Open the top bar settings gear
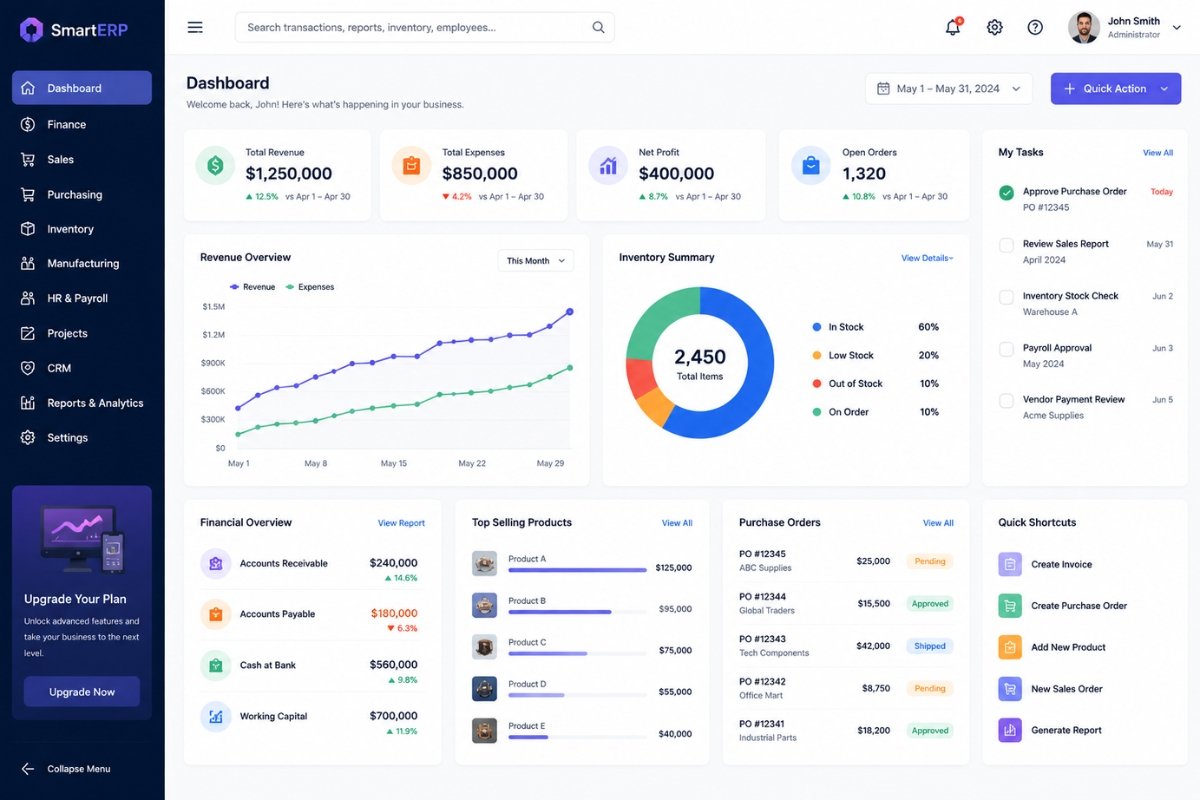Image resolution: width=1200 pixels, height=800 pixels. coord(994,27)
